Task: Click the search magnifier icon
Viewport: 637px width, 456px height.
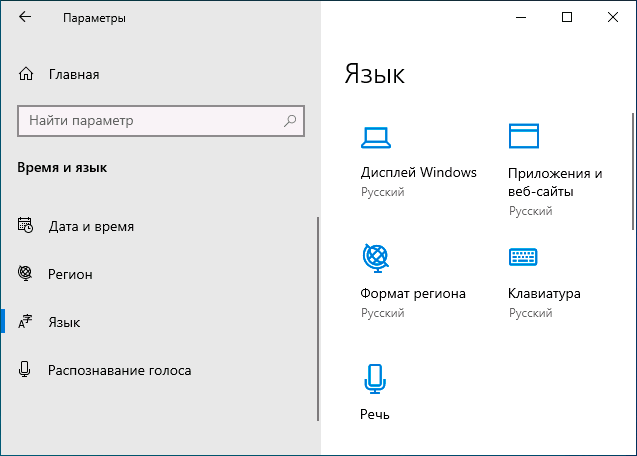Action: point(290,121)
